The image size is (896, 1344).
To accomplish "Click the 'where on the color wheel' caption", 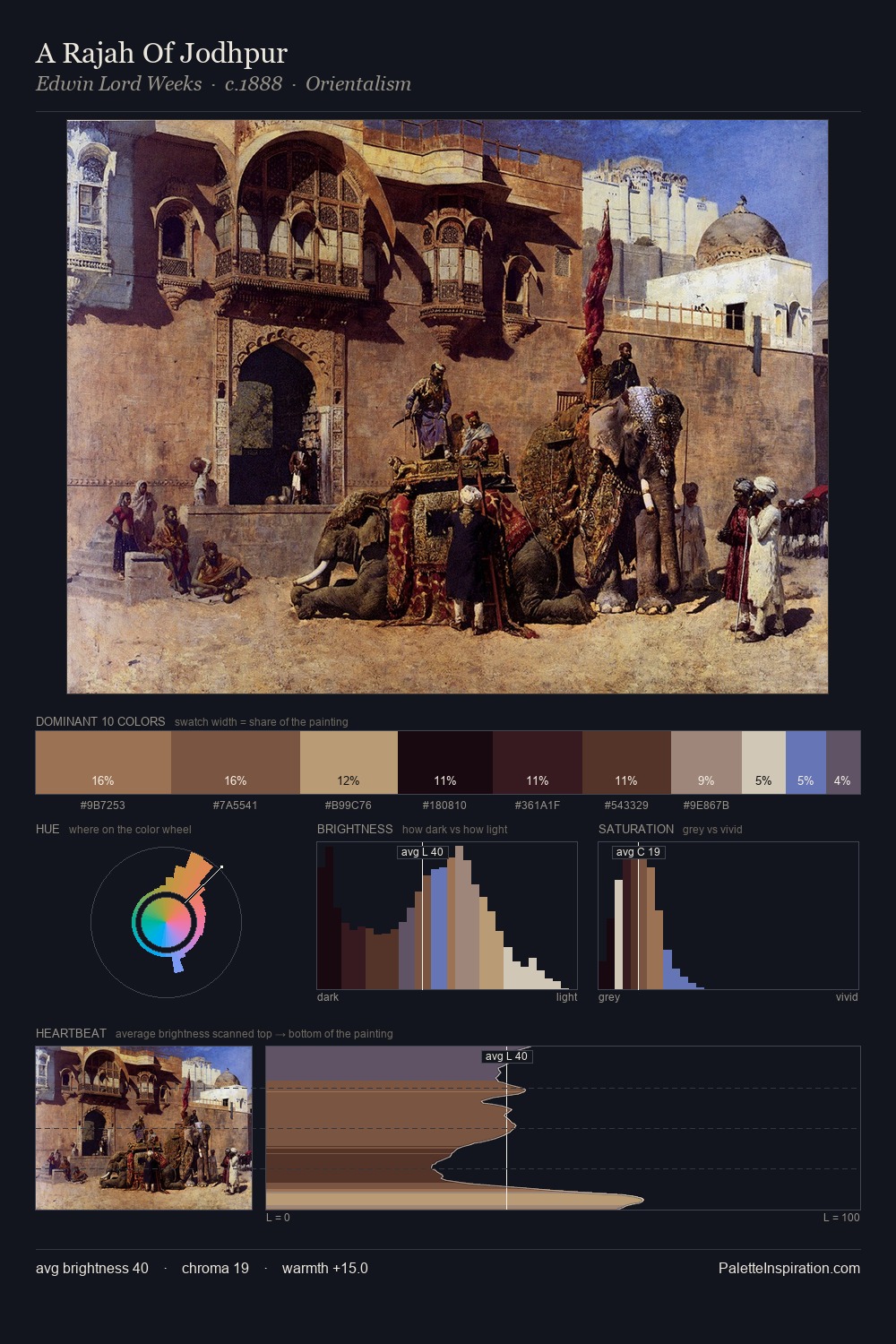I will 130,830.
